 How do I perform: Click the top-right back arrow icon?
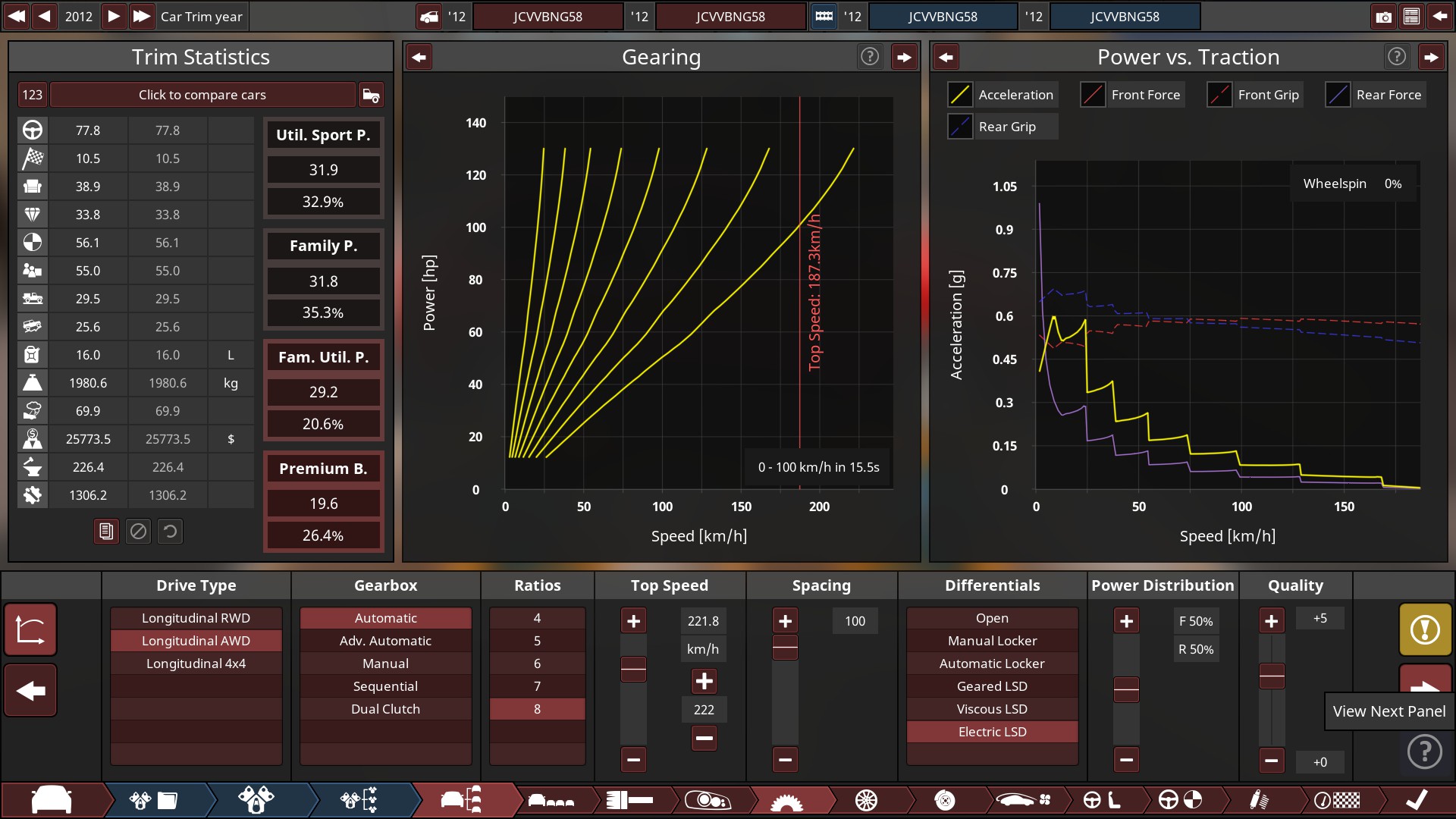[1439, 16]
